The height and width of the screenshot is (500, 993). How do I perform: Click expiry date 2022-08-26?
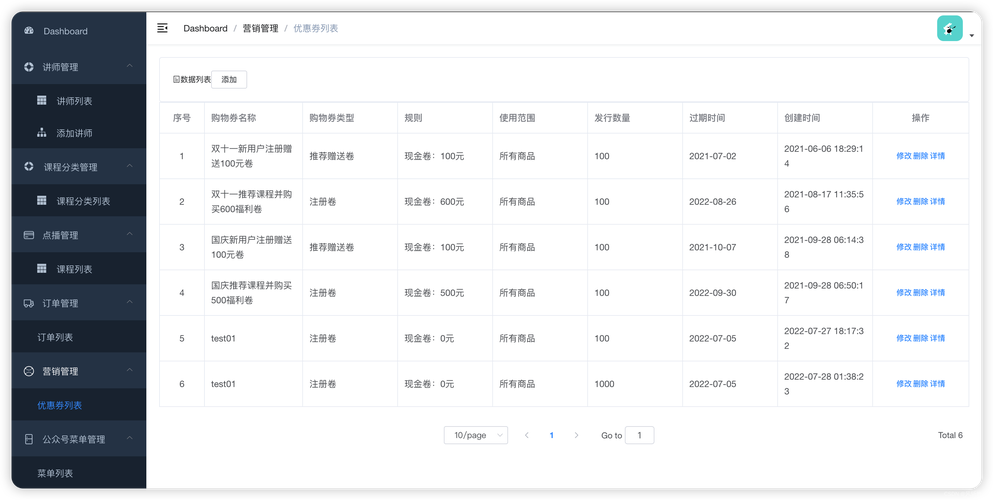(713, 201)
